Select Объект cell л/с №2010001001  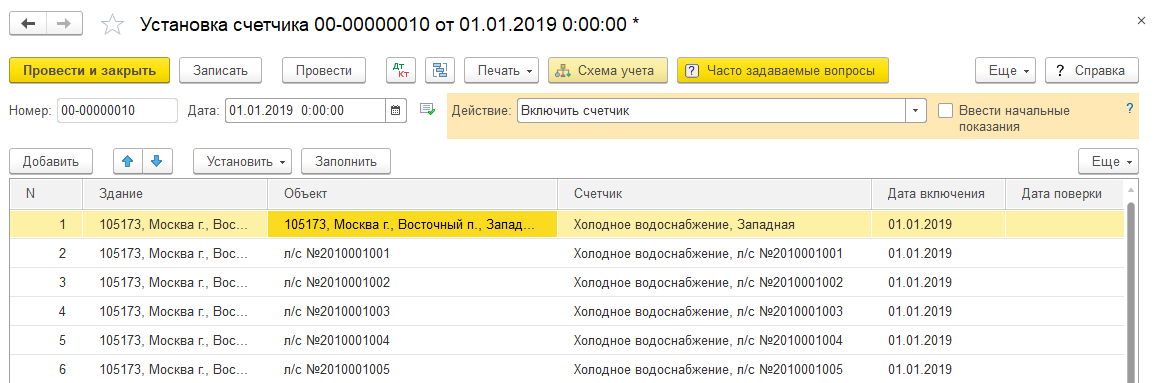click(412, 253)
